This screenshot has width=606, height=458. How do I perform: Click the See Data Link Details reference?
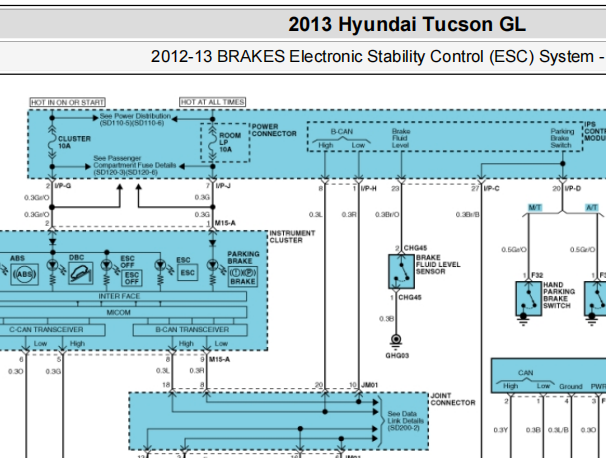[x=405, y=421]
